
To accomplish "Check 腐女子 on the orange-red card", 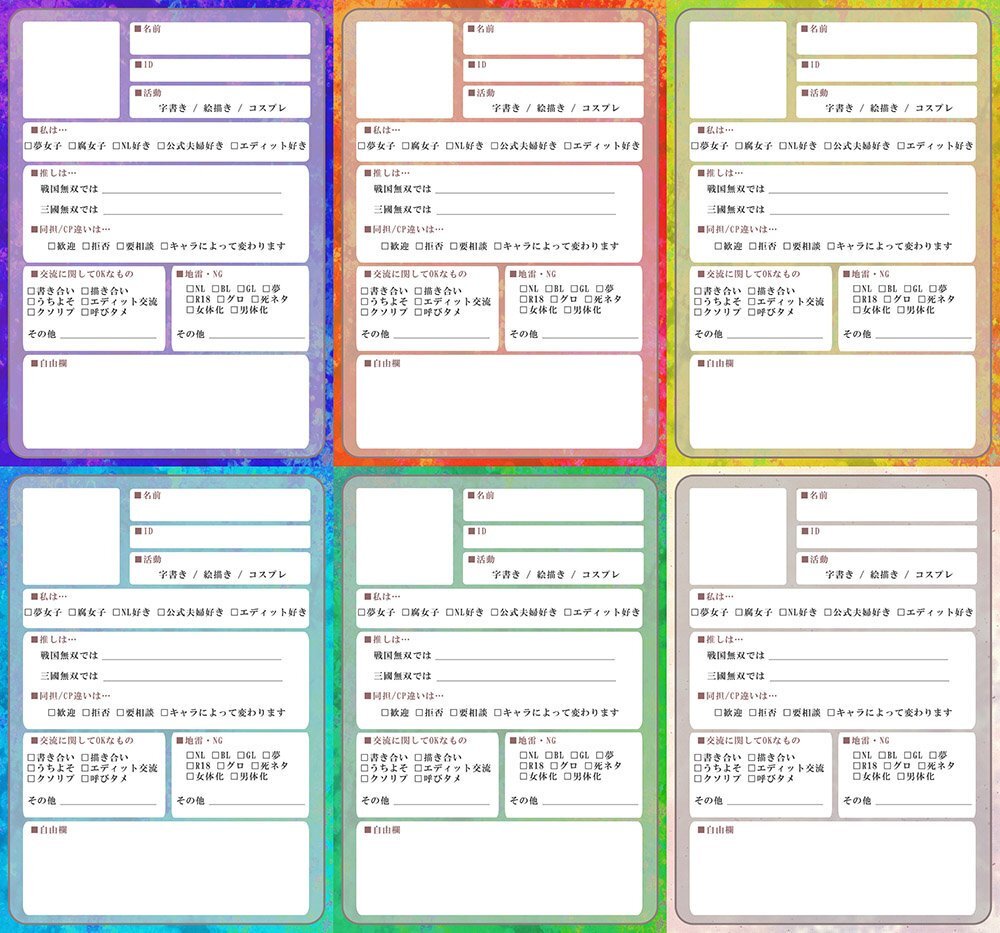I will (x=406, y=146).
